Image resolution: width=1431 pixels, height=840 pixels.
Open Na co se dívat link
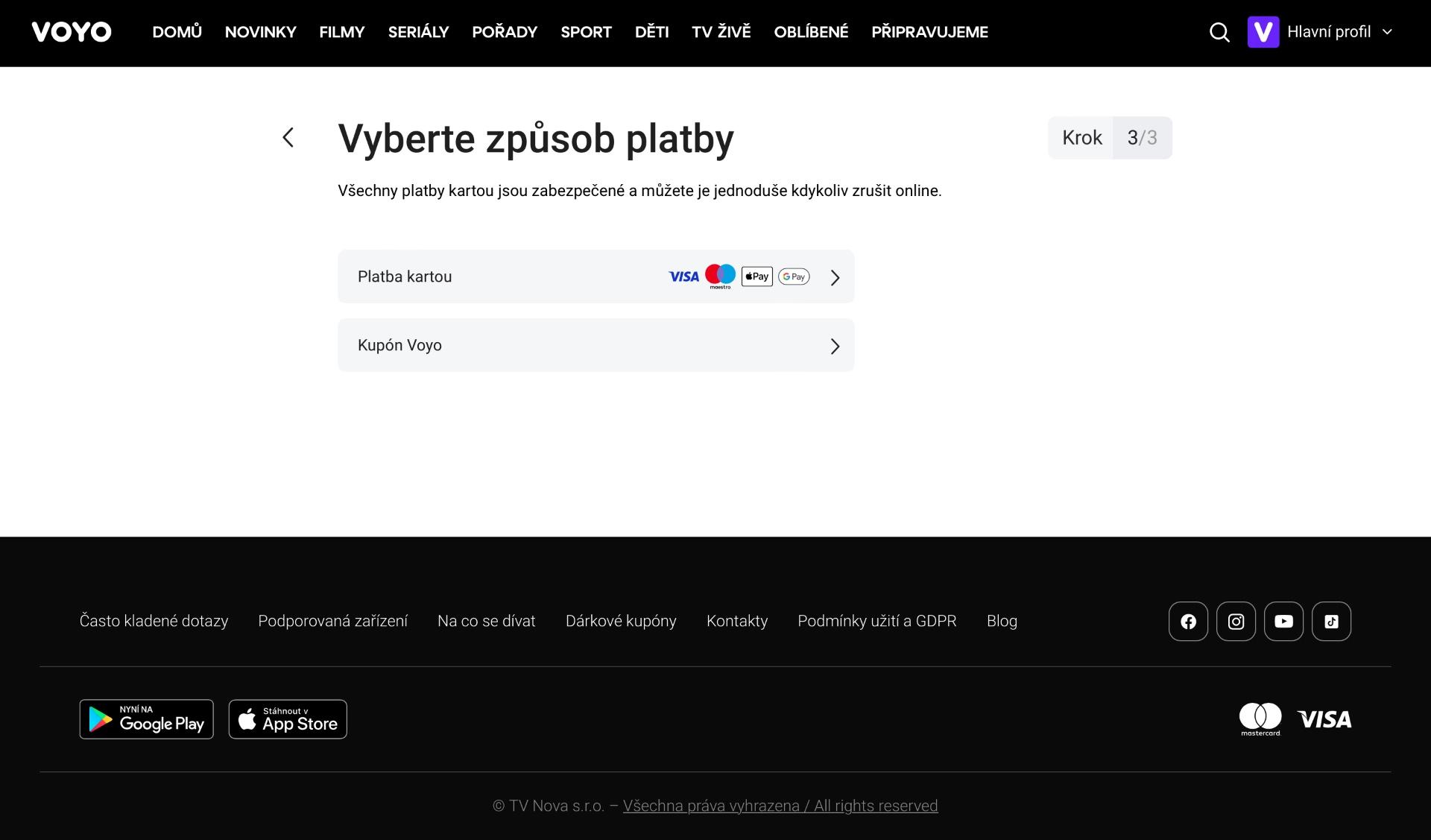click(487, 621)
